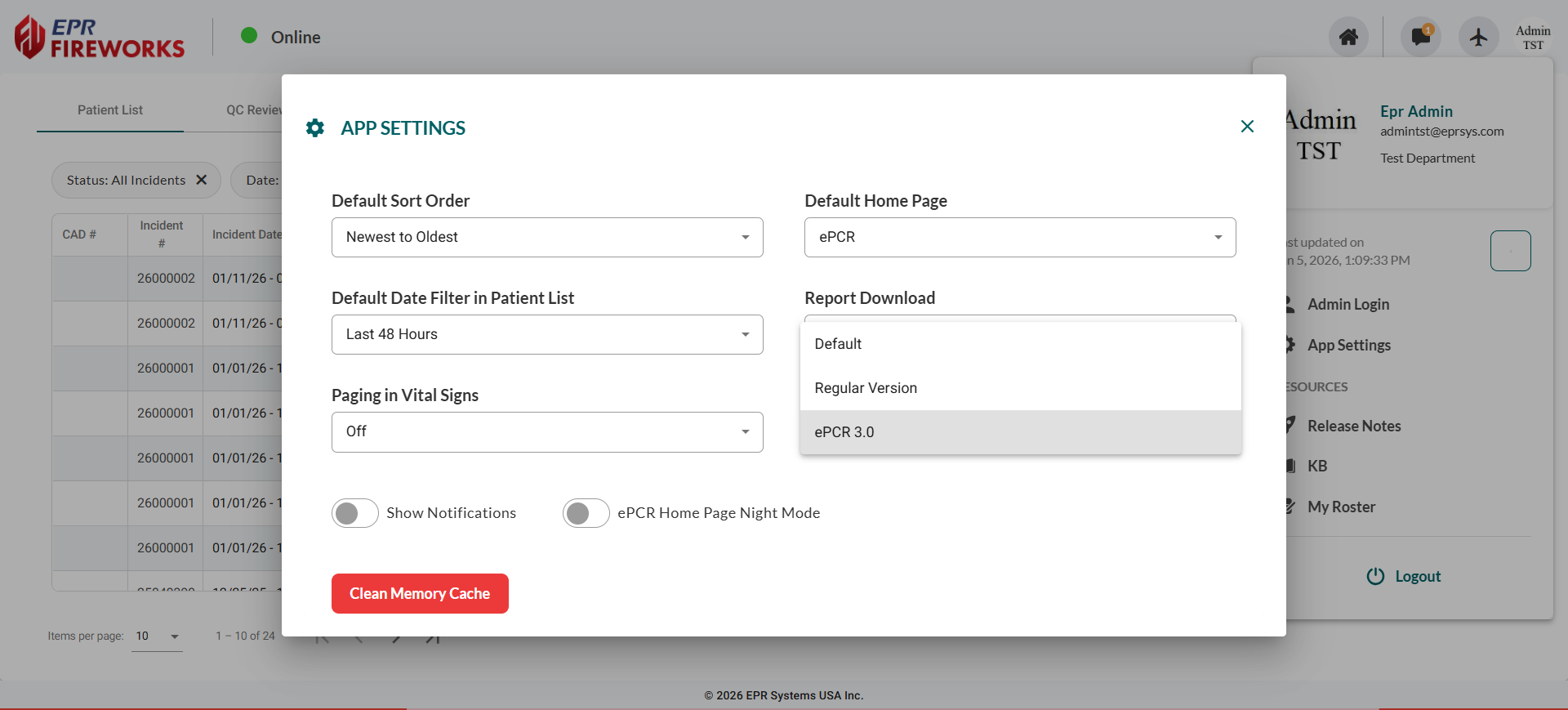The height and width of the screenshot is (710, 1568).
Task: Expand the Paging in Vital Signs dropdown
Action: tap(547, 431)
